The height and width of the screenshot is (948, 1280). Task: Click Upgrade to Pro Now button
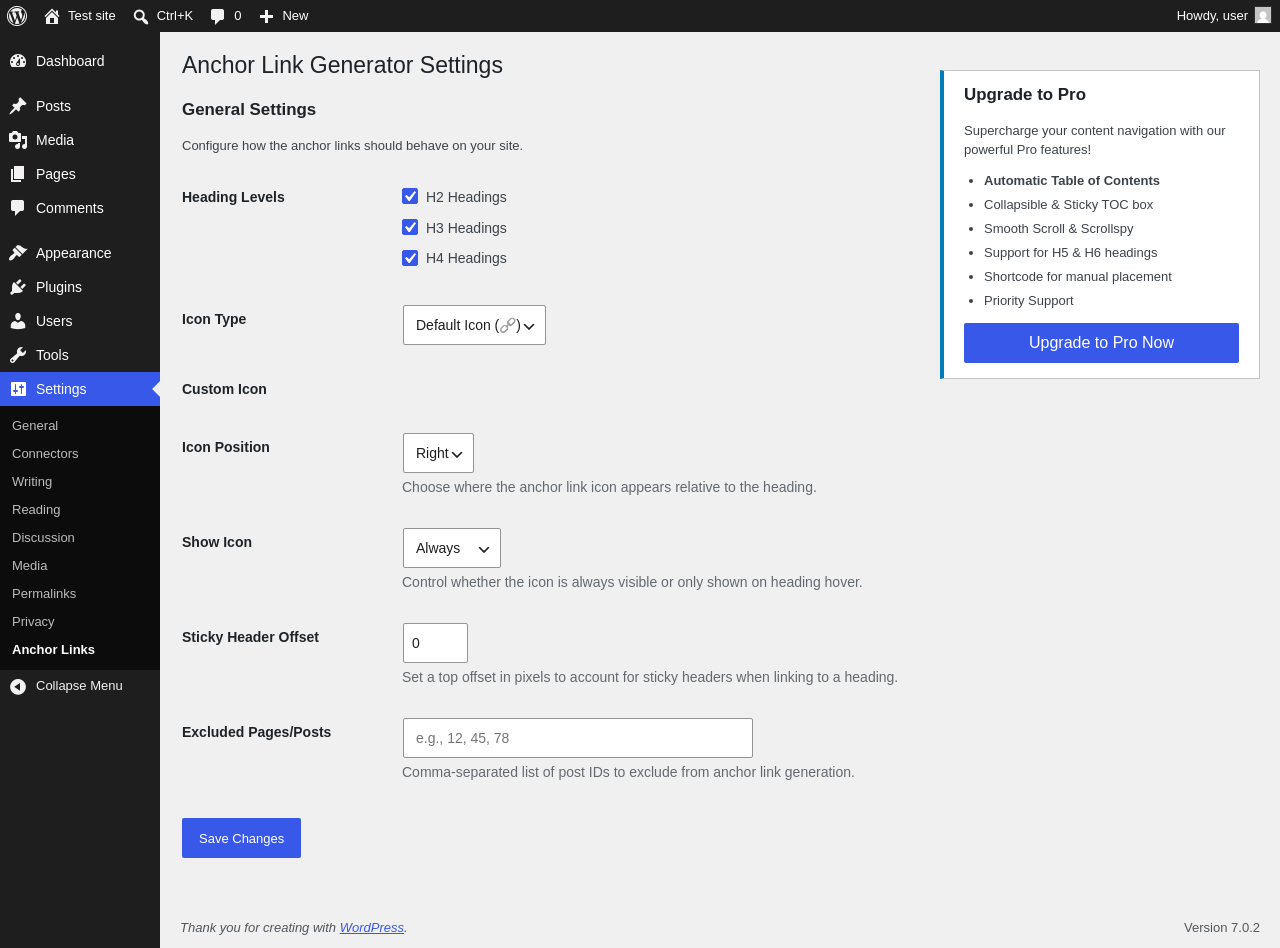coord(1101,343)
